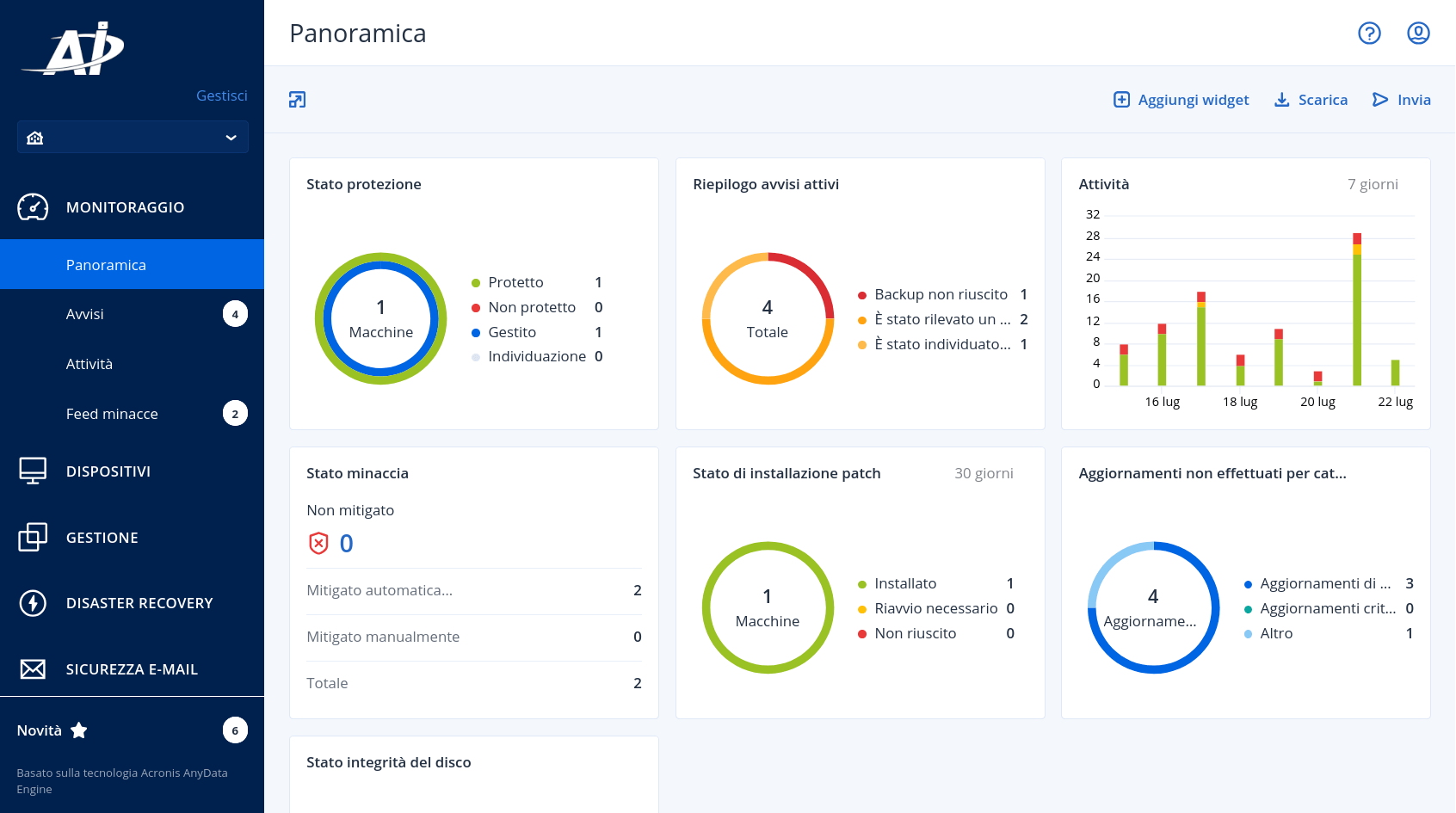Open the help question mark icon
Viewport: 1456px width, 813px height.
pyautogui.click(x=1369, y=33)
